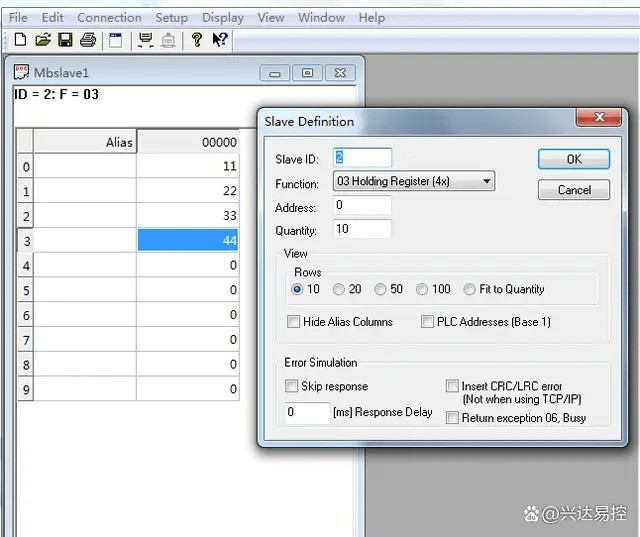Open the Display menu

point(223,18)
